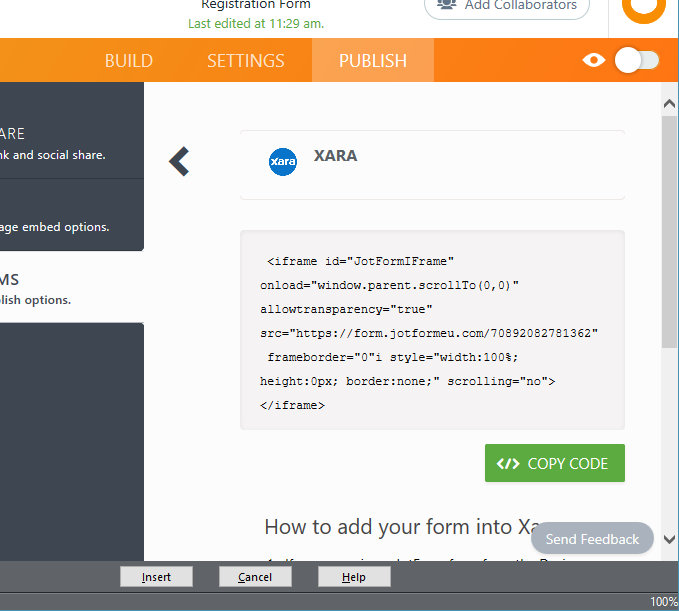Click the 100% zoom indicator
Screen dimensions: 679x611
pos(664,601)
